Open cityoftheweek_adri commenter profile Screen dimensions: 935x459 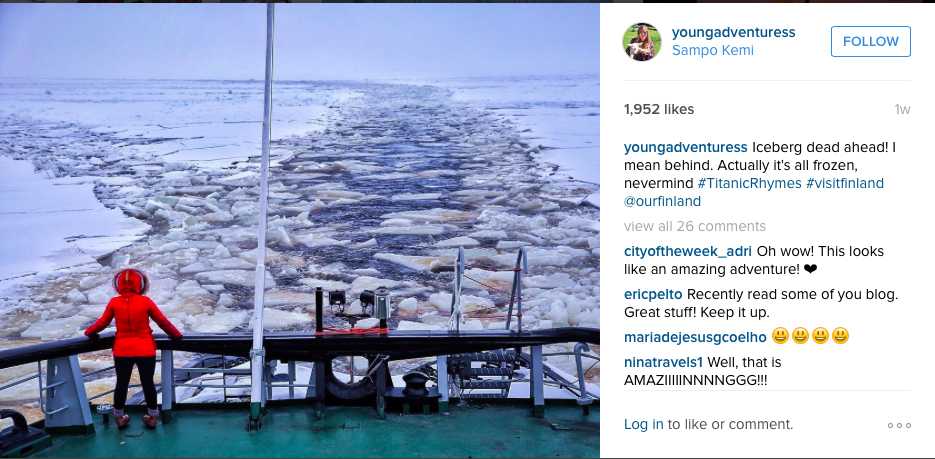coord(689,251)
